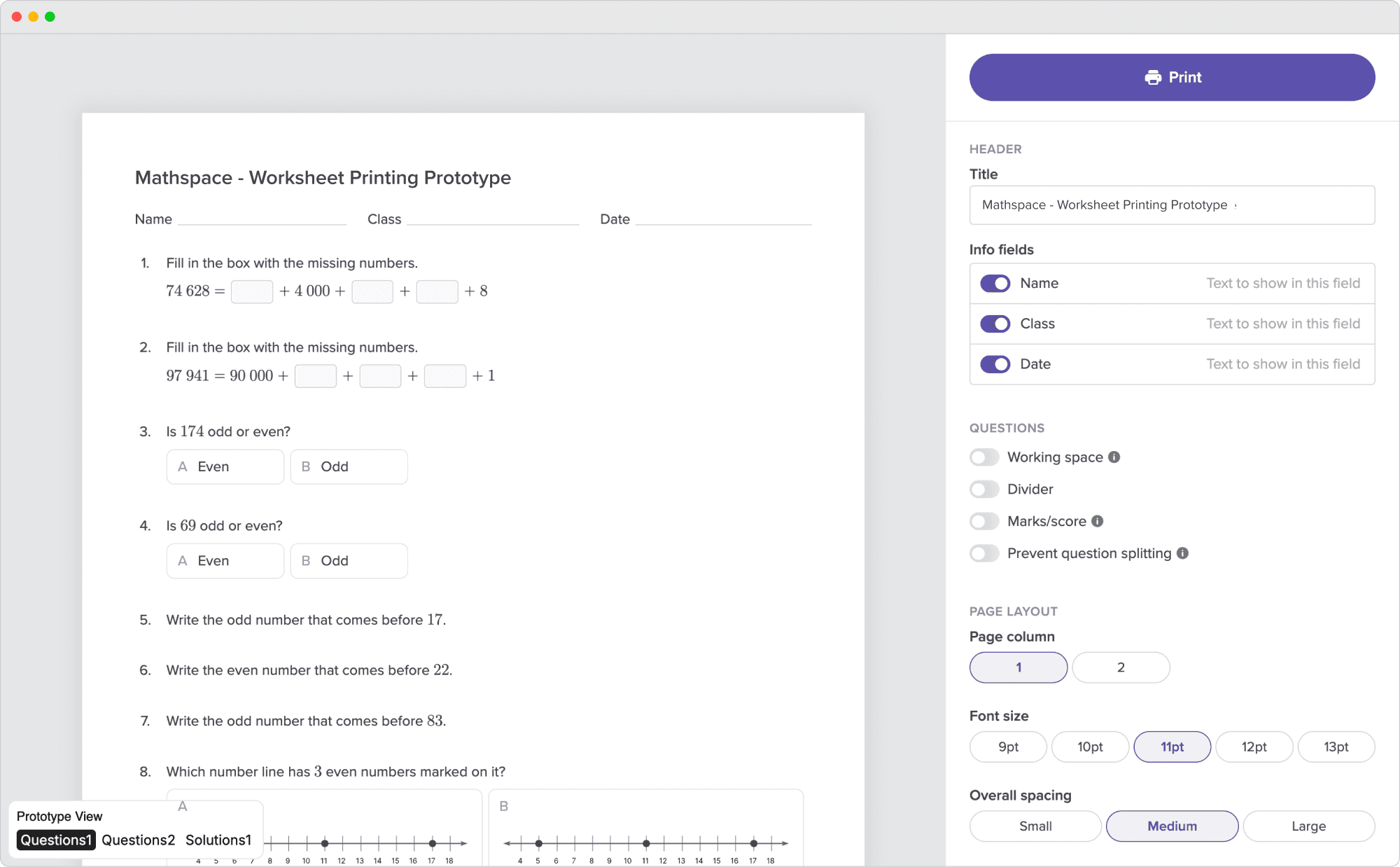
Task: Turn off the Class info field
Action: click(x=995, y=324)
